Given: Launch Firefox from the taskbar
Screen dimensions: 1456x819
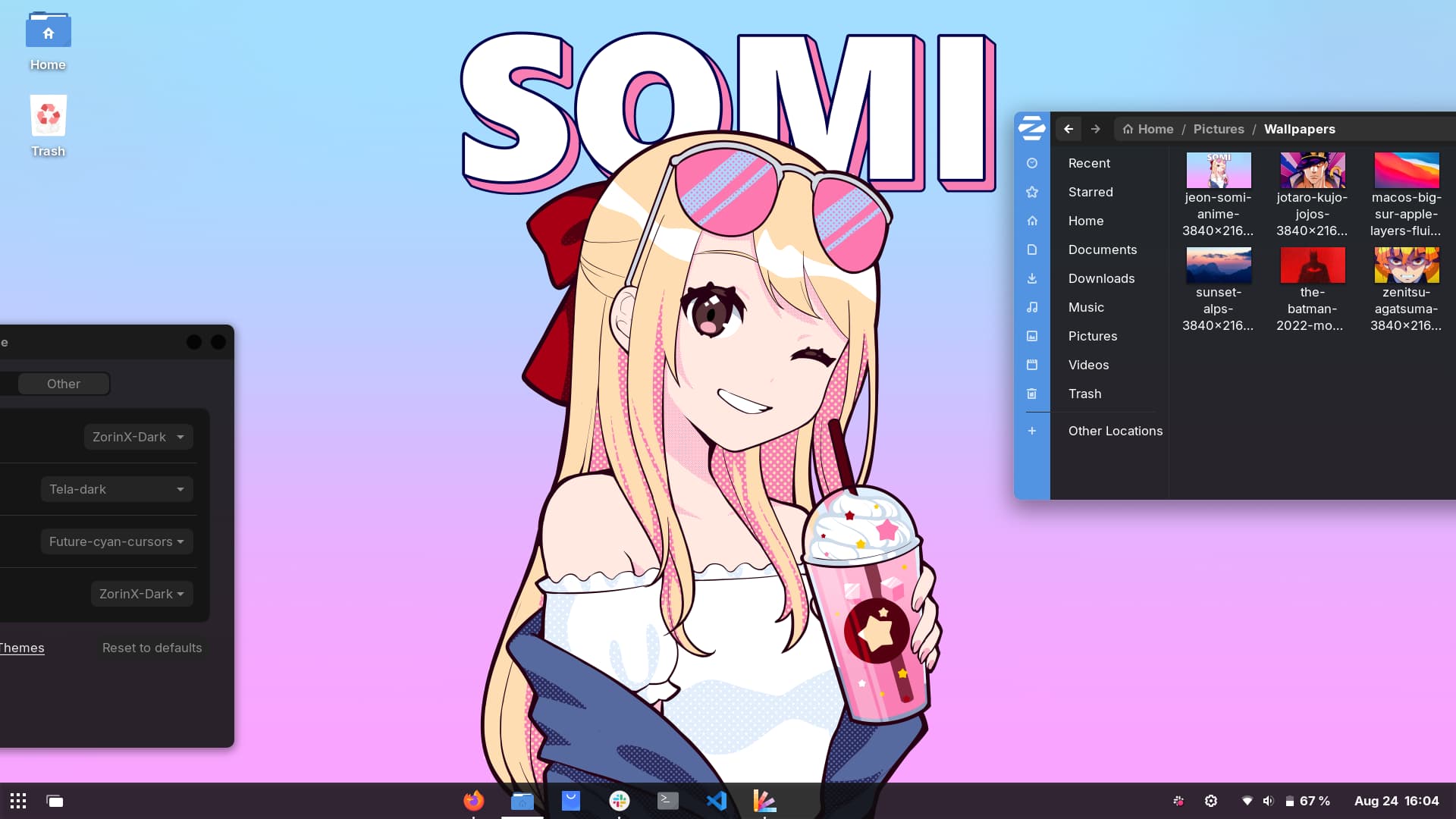Looking at the screenshot, I should pos(473,801).
